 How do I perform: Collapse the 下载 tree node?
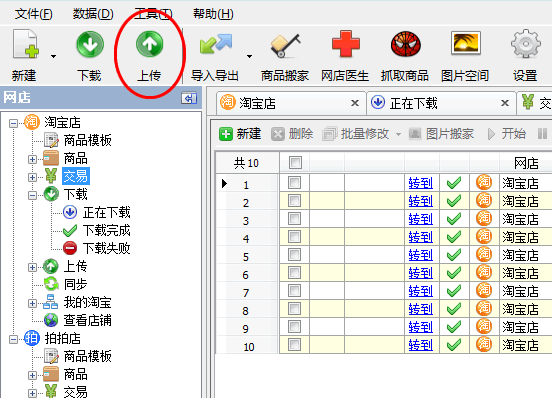32,195
